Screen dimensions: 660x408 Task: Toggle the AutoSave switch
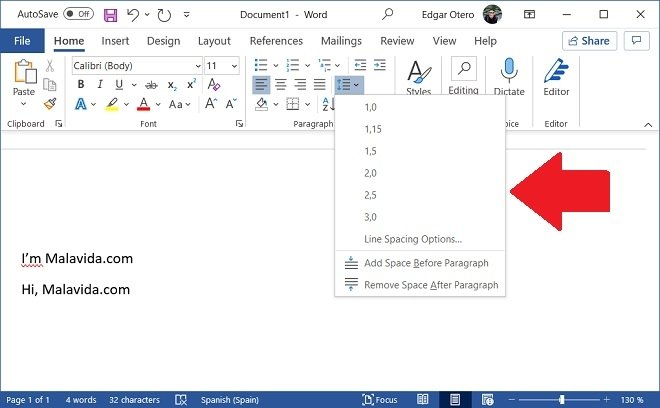79,14
